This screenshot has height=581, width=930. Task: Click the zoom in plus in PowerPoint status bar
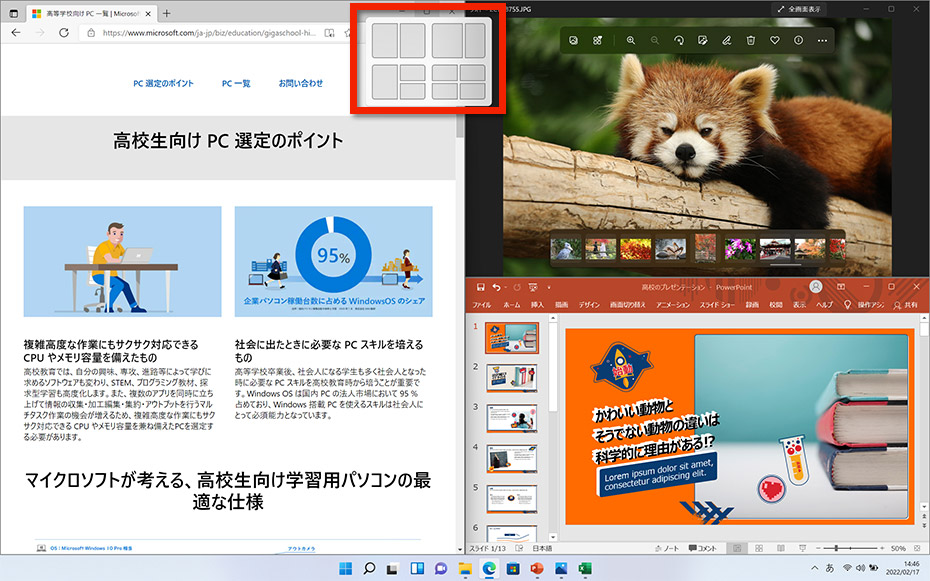tap(882, 548)
